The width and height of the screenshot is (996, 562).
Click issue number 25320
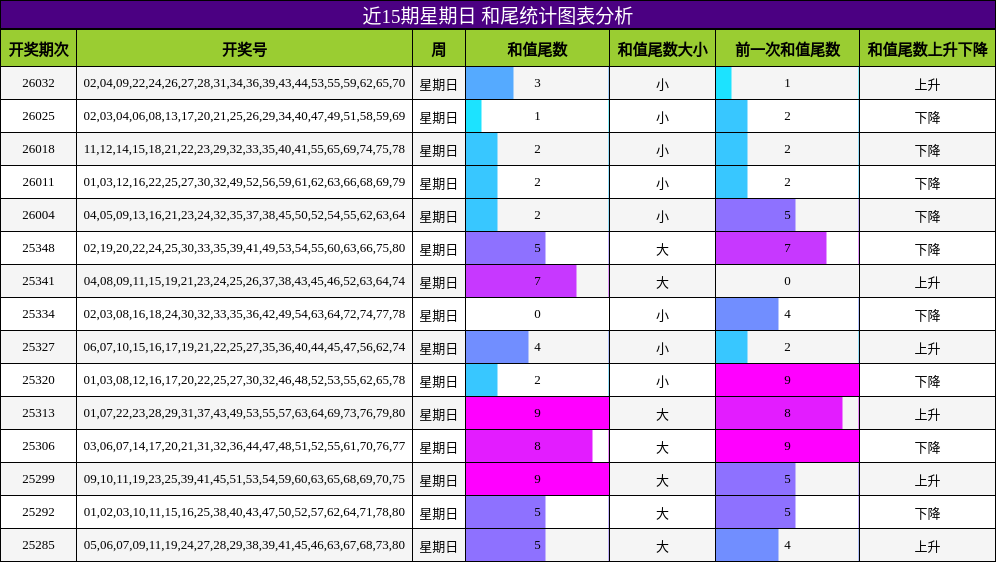(38, 380)
